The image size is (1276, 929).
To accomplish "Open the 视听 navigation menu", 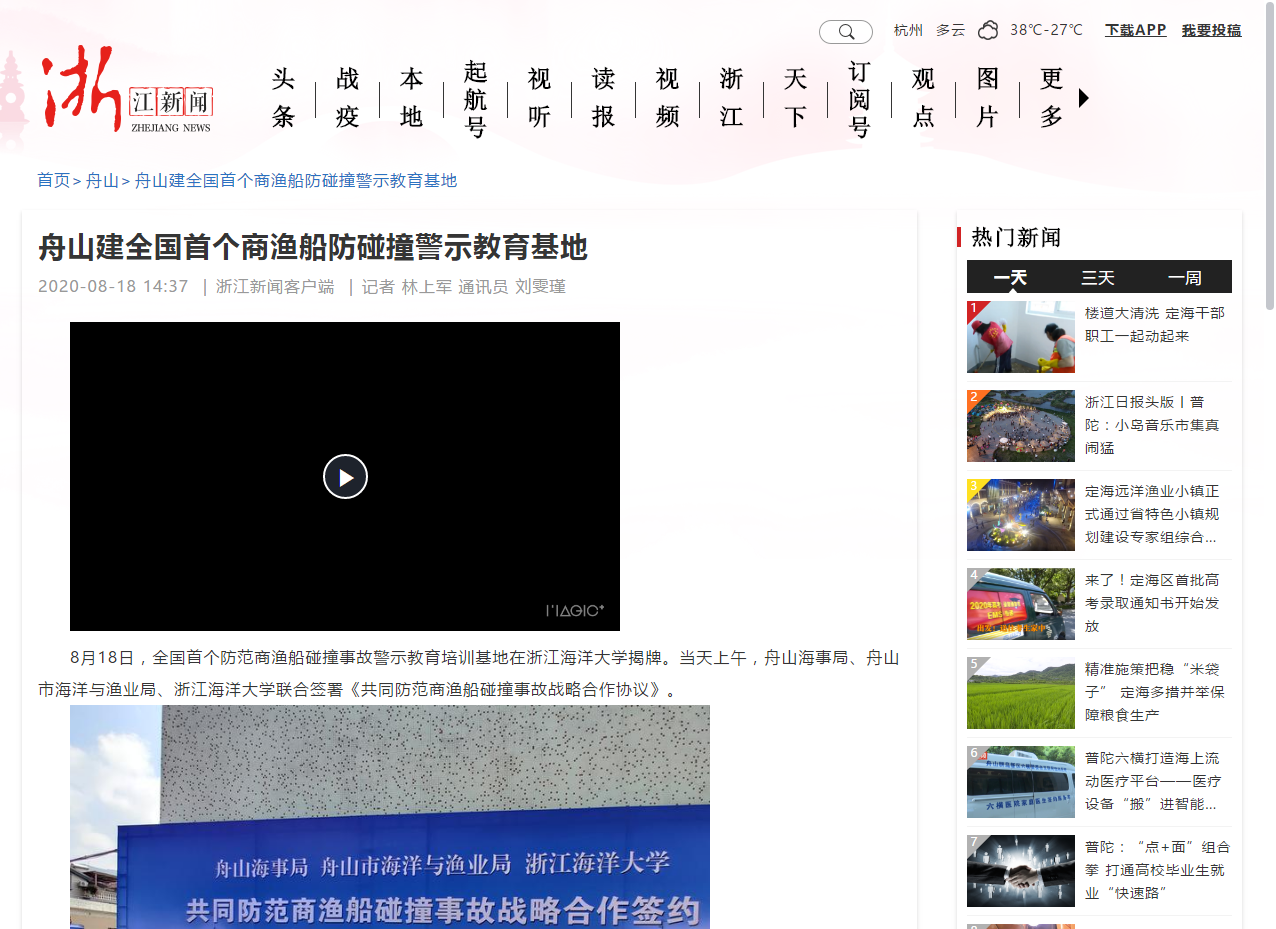I will [540, 98].
